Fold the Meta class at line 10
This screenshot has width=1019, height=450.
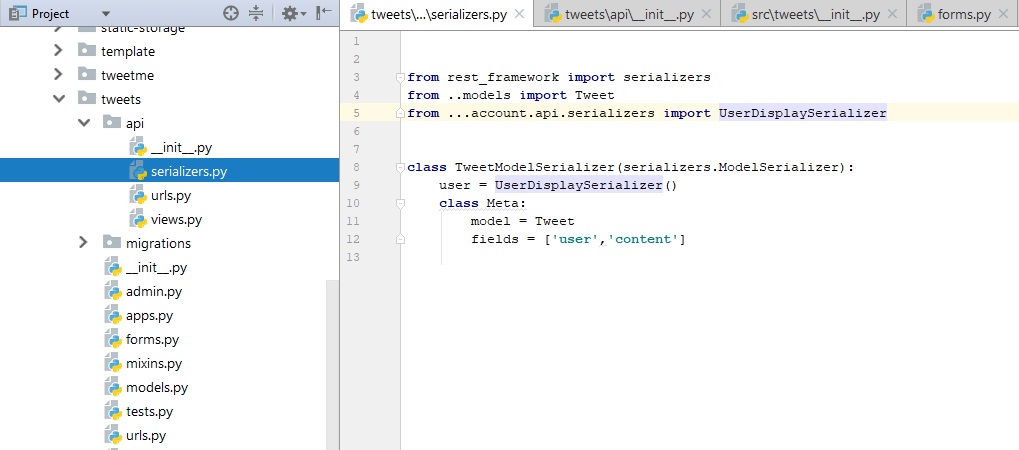pos(400,204)
